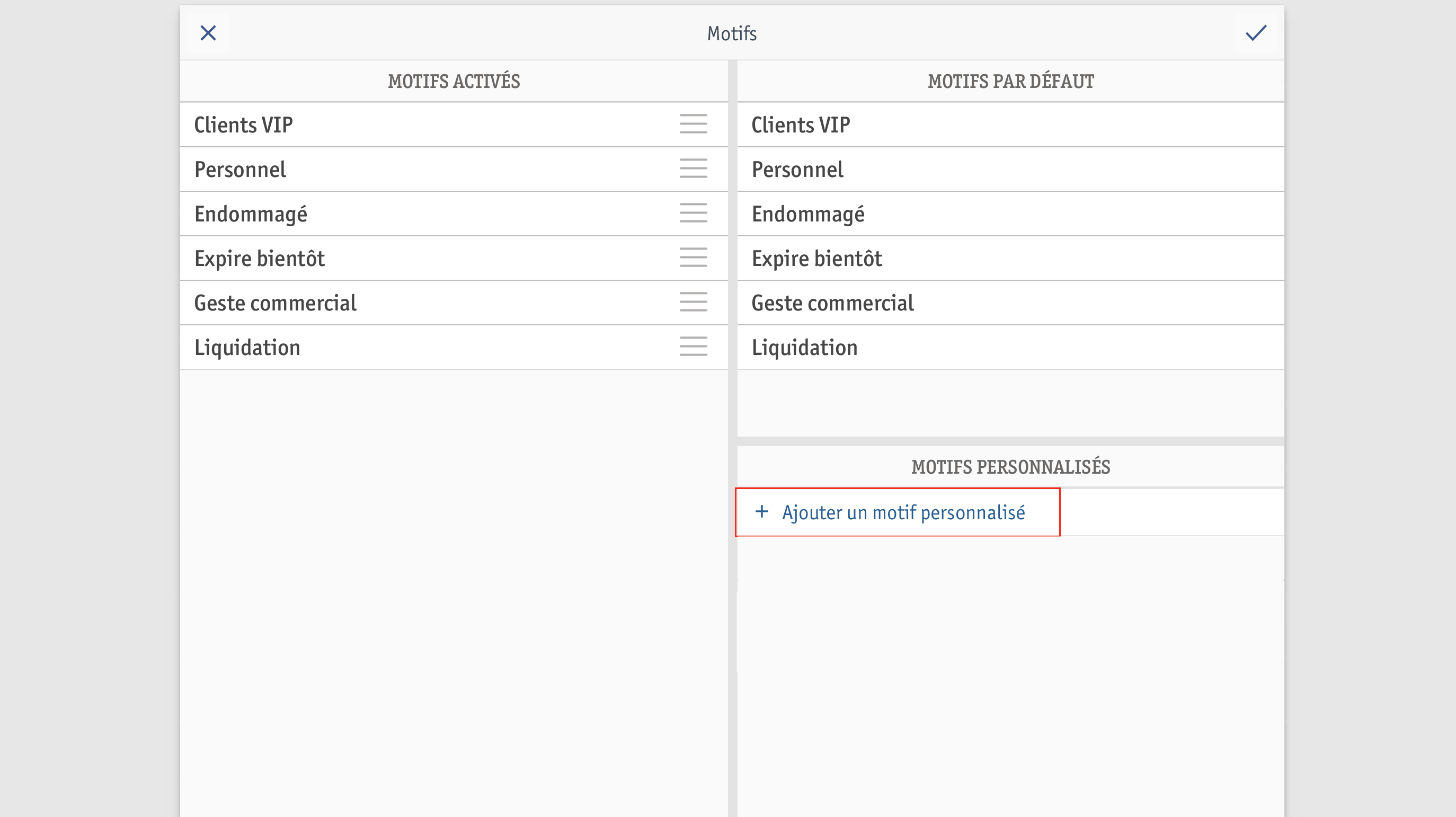
Task: Click the reorder handle for Expire bientôt
Action: 693,258
